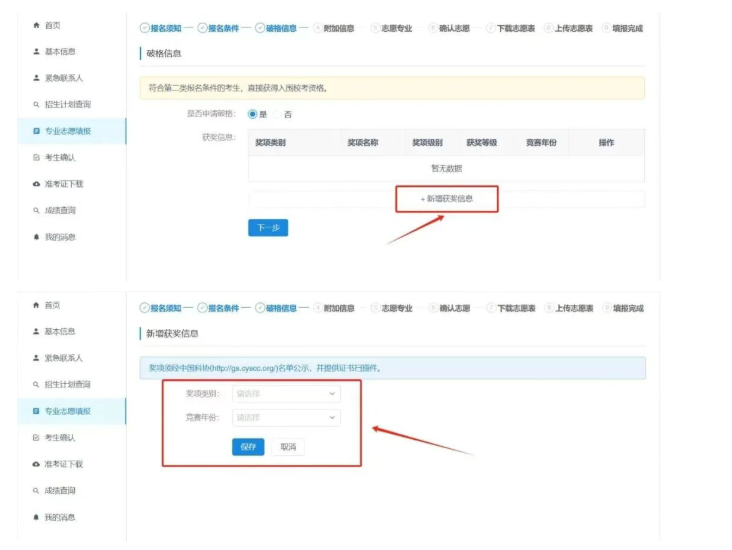Viewport: 732px width, 550px height.
Task: Select the 否 radio for 是否申请破格
Action: (276, 114)
